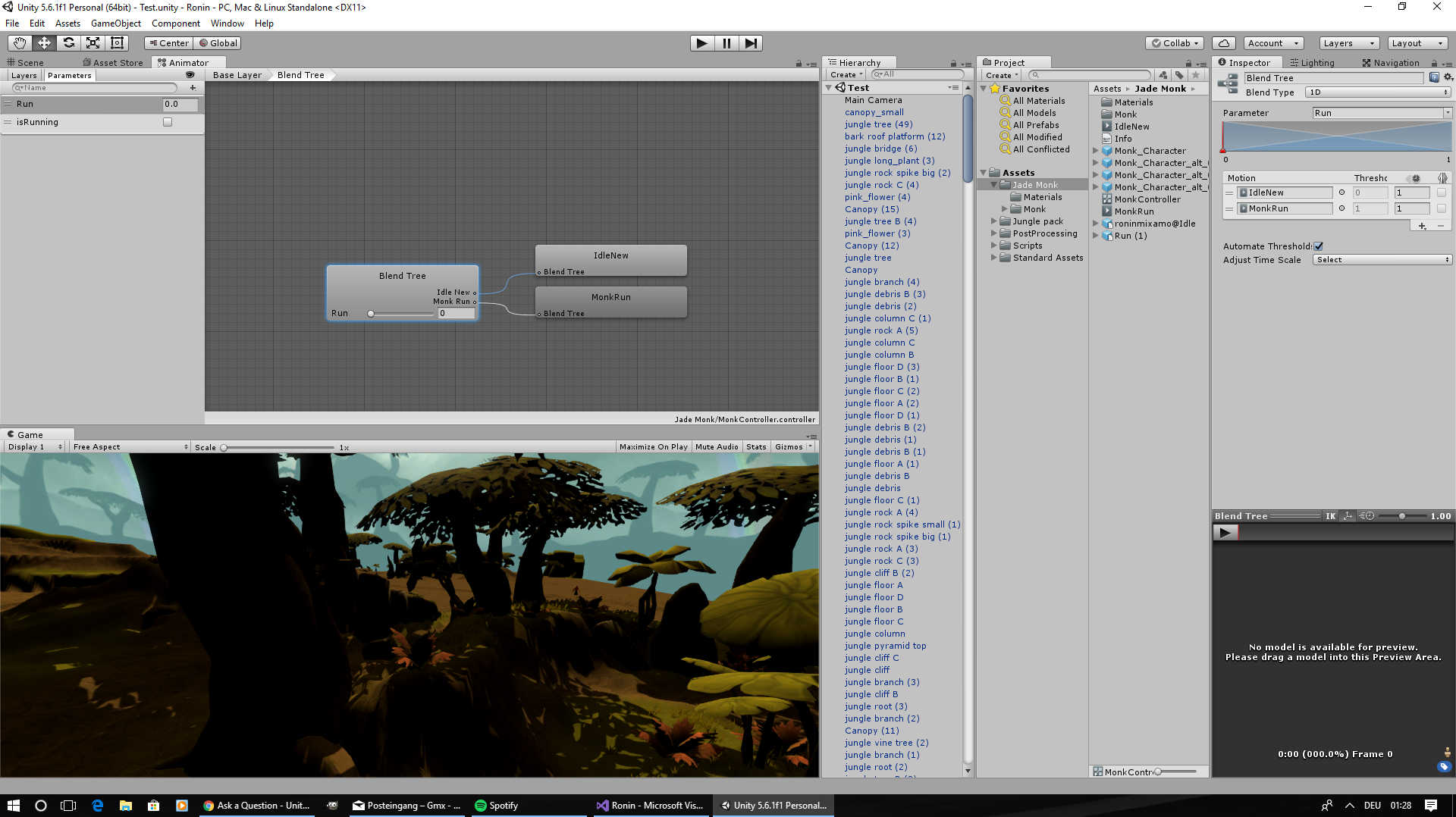Toggle the mirror checkbox for MonkRun
1456x817 pixels.
pos(1442,208)
